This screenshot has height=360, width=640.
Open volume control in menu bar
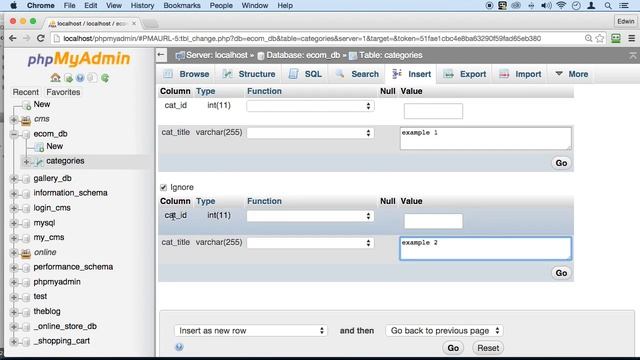pyautogui.click(x=546, y=6)
